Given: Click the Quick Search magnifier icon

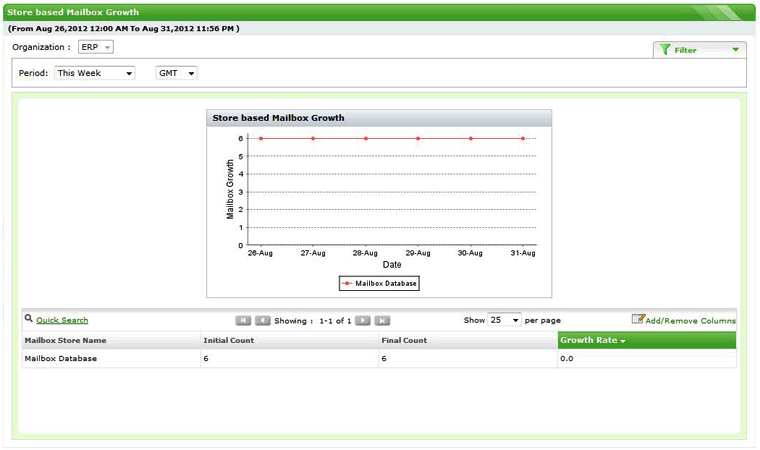Looking at the screenshot, I should click(29, 319).
